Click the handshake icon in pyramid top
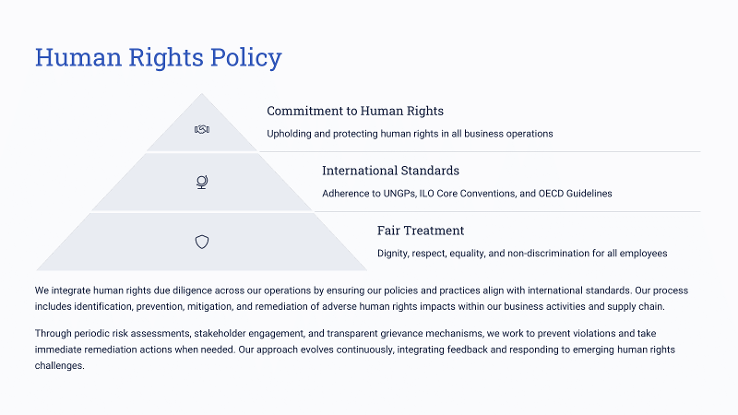 pos(202,129)
